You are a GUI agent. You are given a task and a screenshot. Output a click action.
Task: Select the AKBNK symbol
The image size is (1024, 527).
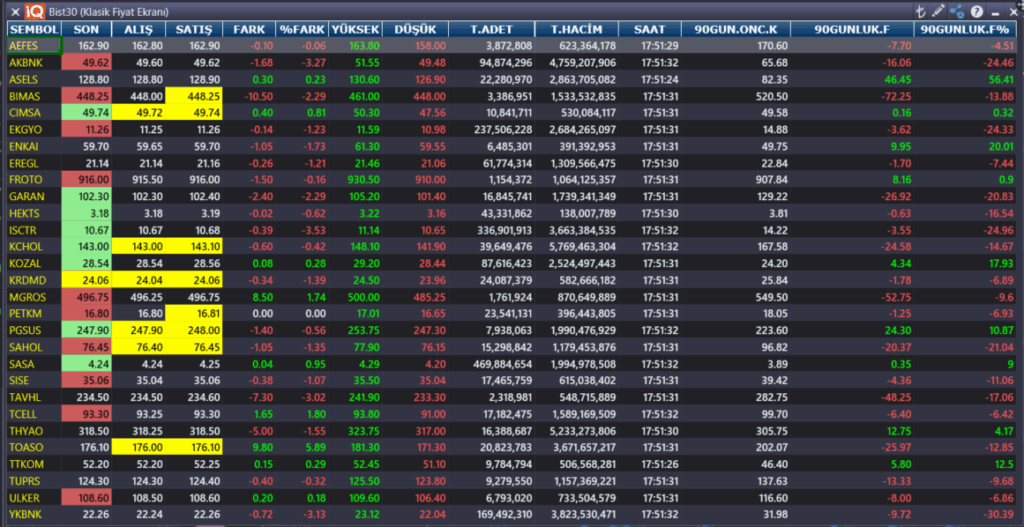pos(24,63)
